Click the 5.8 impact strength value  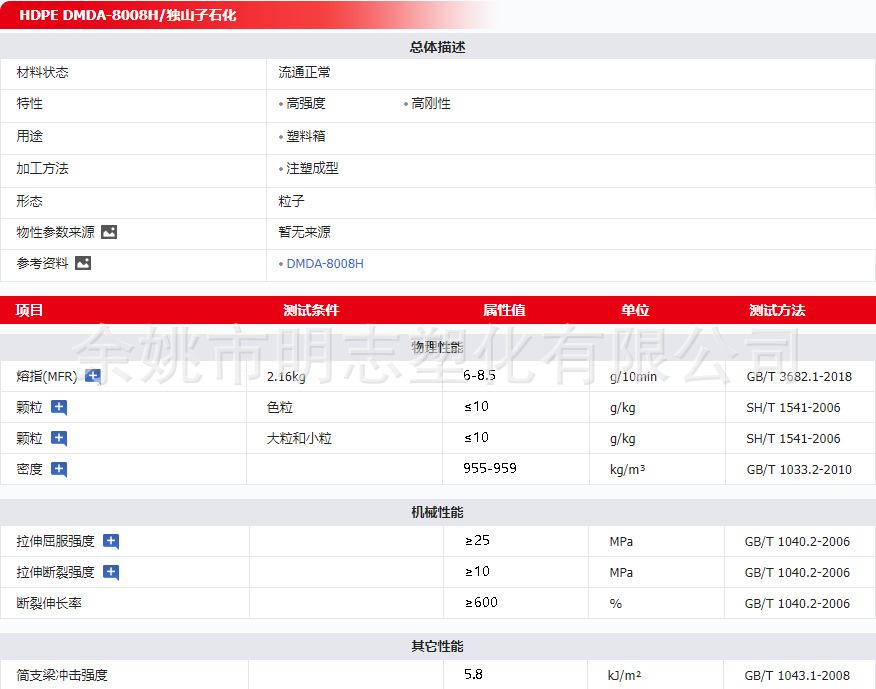click(473, 674)
